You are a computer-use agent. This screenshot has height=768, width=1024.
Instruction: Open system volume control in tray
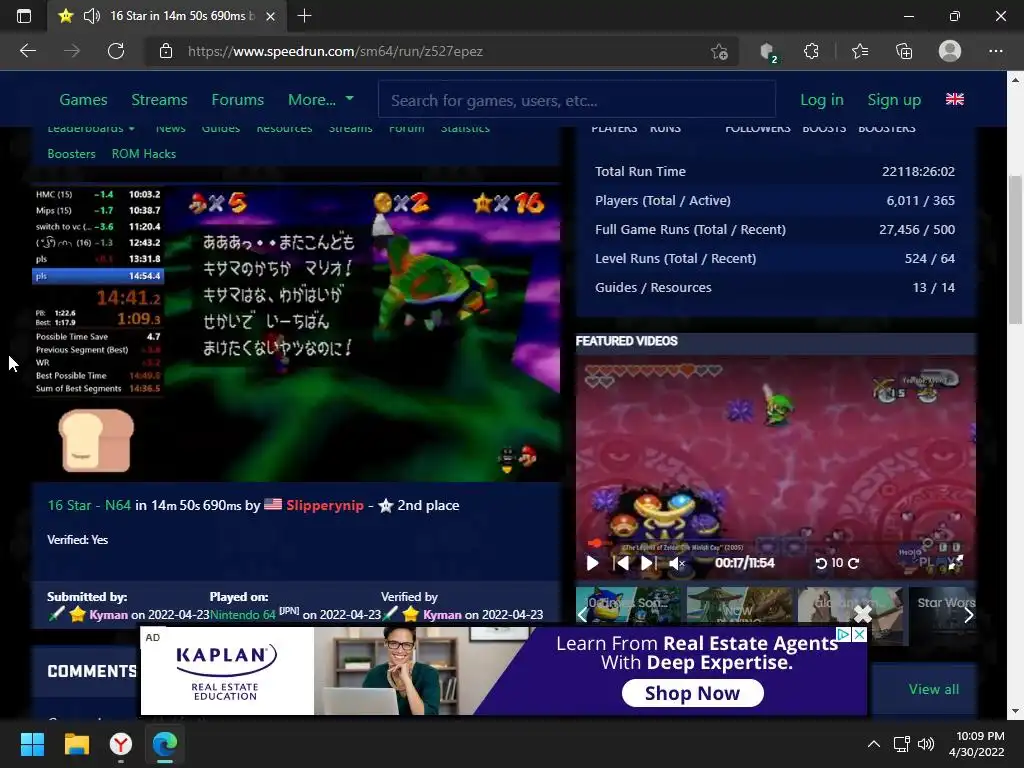(925, 744)
